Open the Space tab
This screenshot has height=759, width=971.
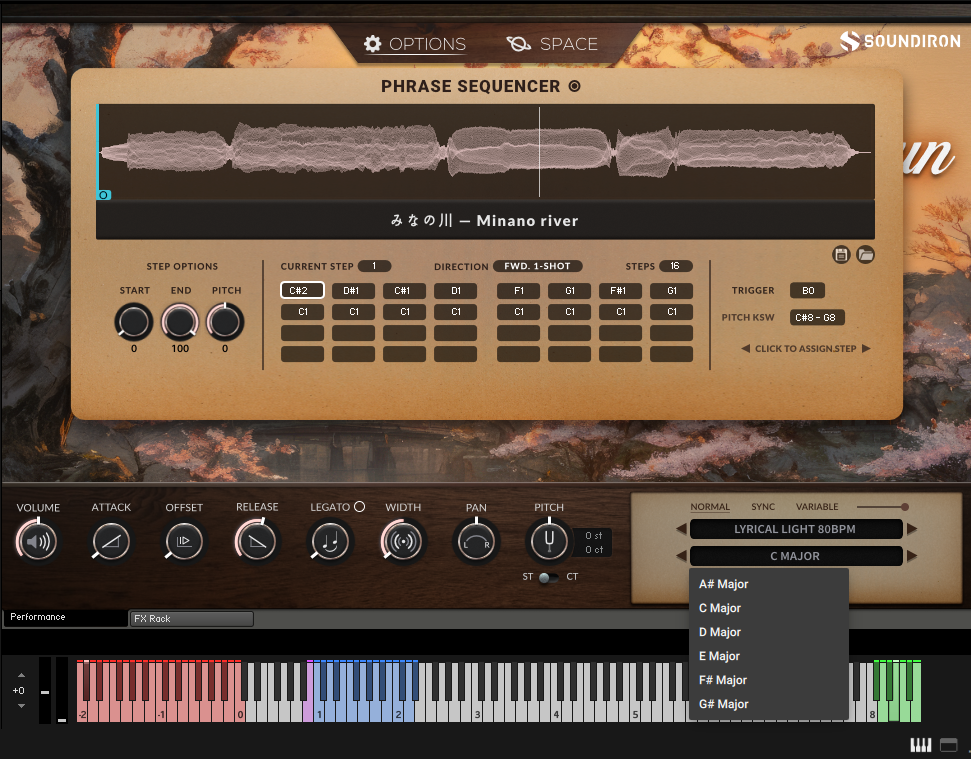tap(552, 44)
